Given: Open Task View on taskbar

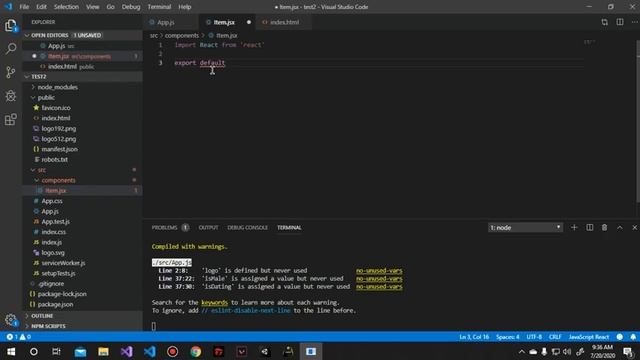Looking at the screenshot, I should pos(56,351).
